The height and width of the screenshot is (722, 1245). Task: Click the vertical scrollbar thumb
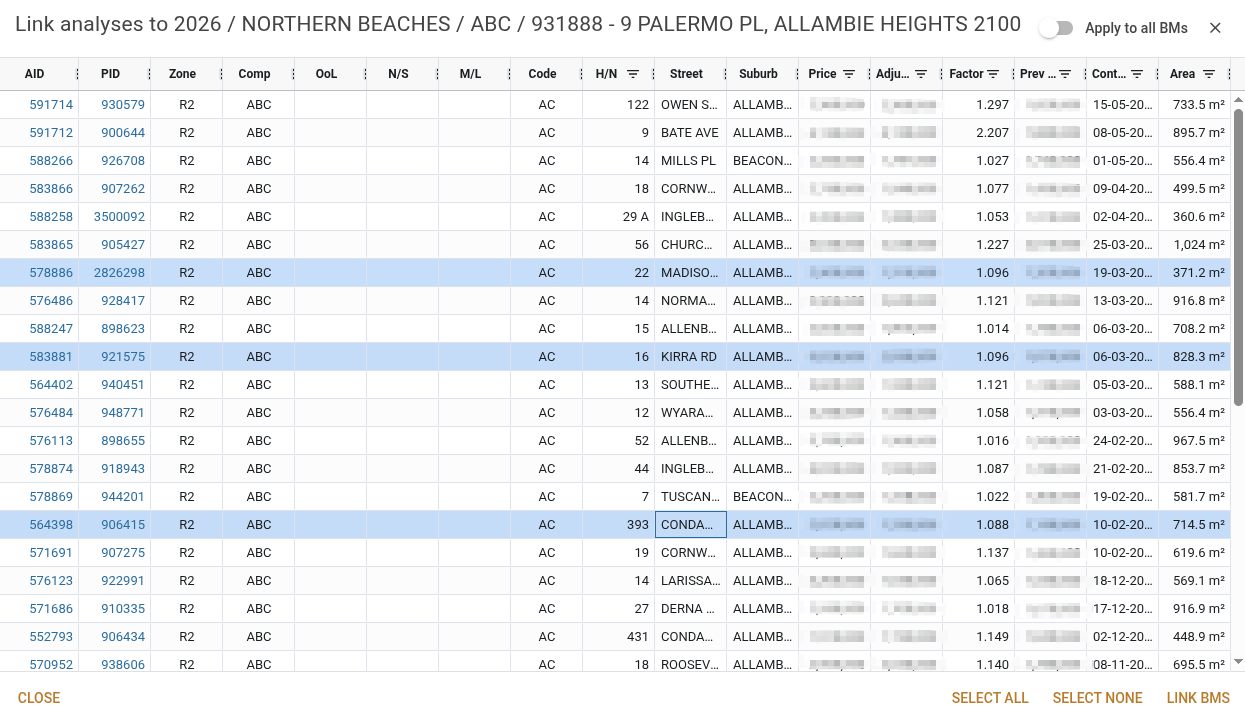1239,256
